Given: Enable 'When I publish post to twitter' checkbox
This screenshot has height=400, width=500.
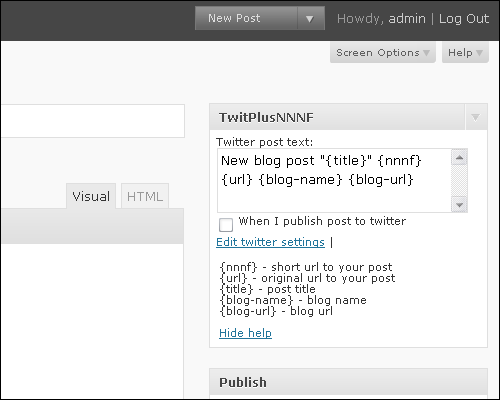Looking at the screenshot, I should point(226,225).
